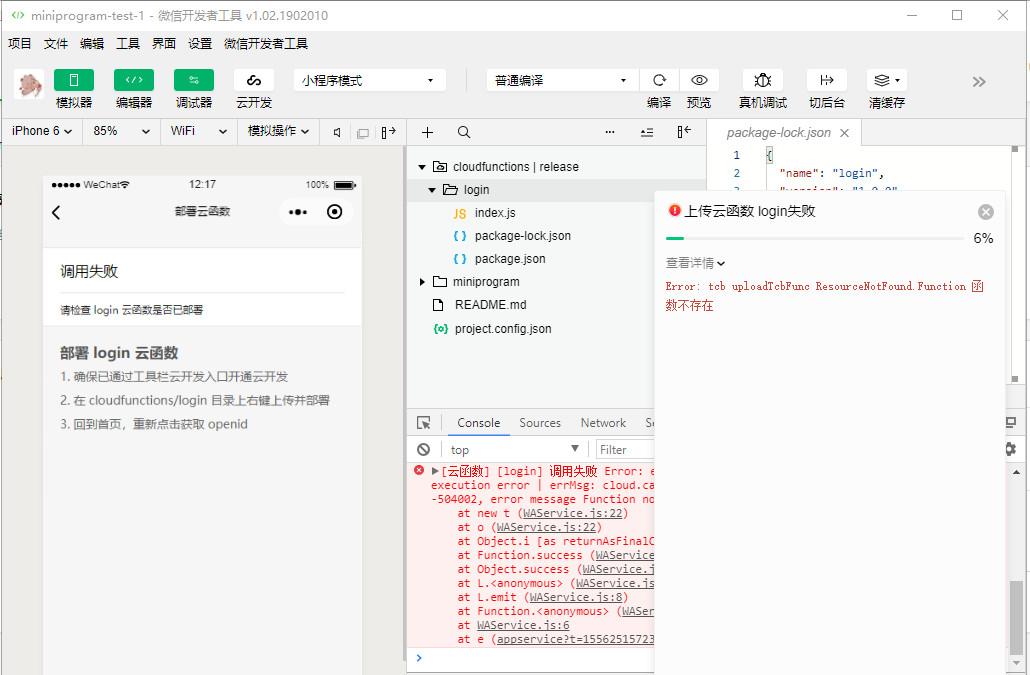Toggle the 调试器 debugger panel button

(x=194, y=80)
